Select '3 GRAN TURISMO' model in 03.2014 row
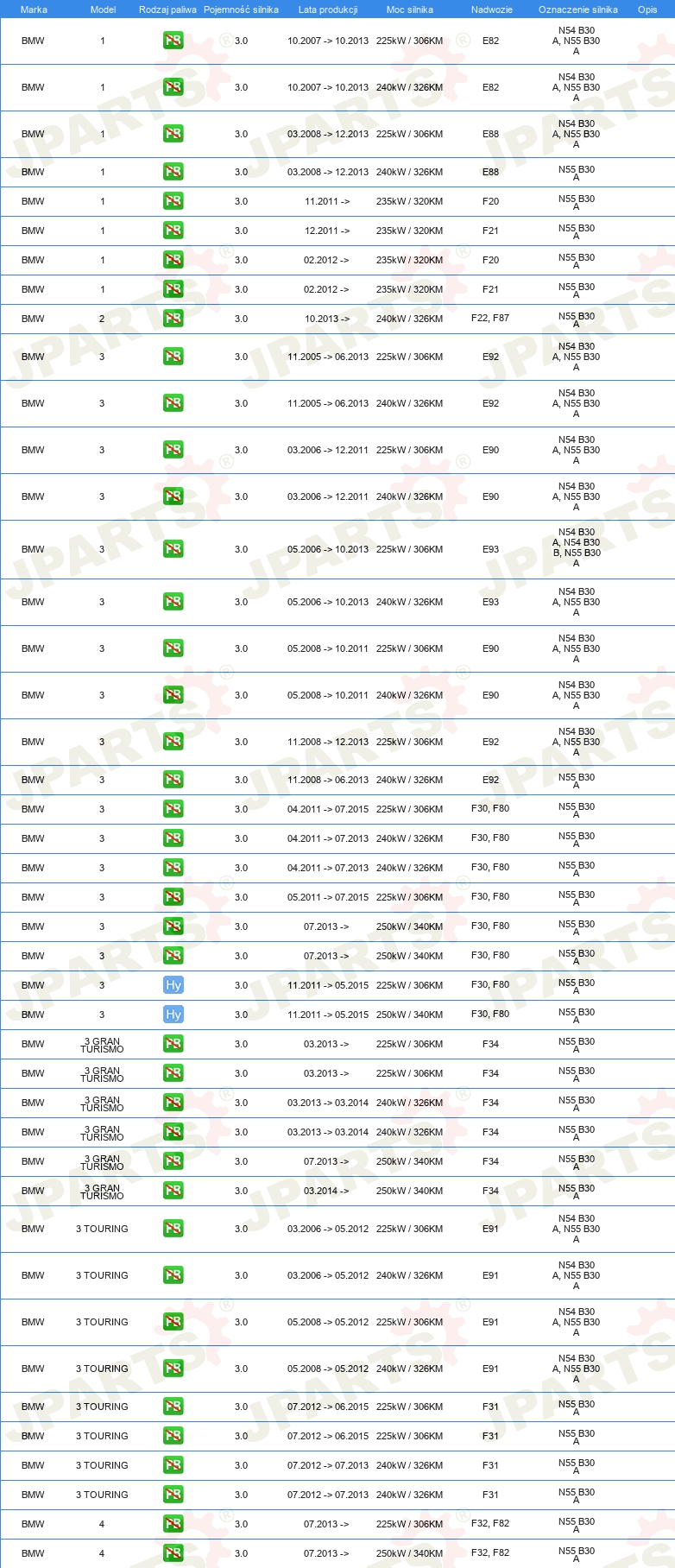This screenshot has width=675, height=1568. [x=102, y=1191]
